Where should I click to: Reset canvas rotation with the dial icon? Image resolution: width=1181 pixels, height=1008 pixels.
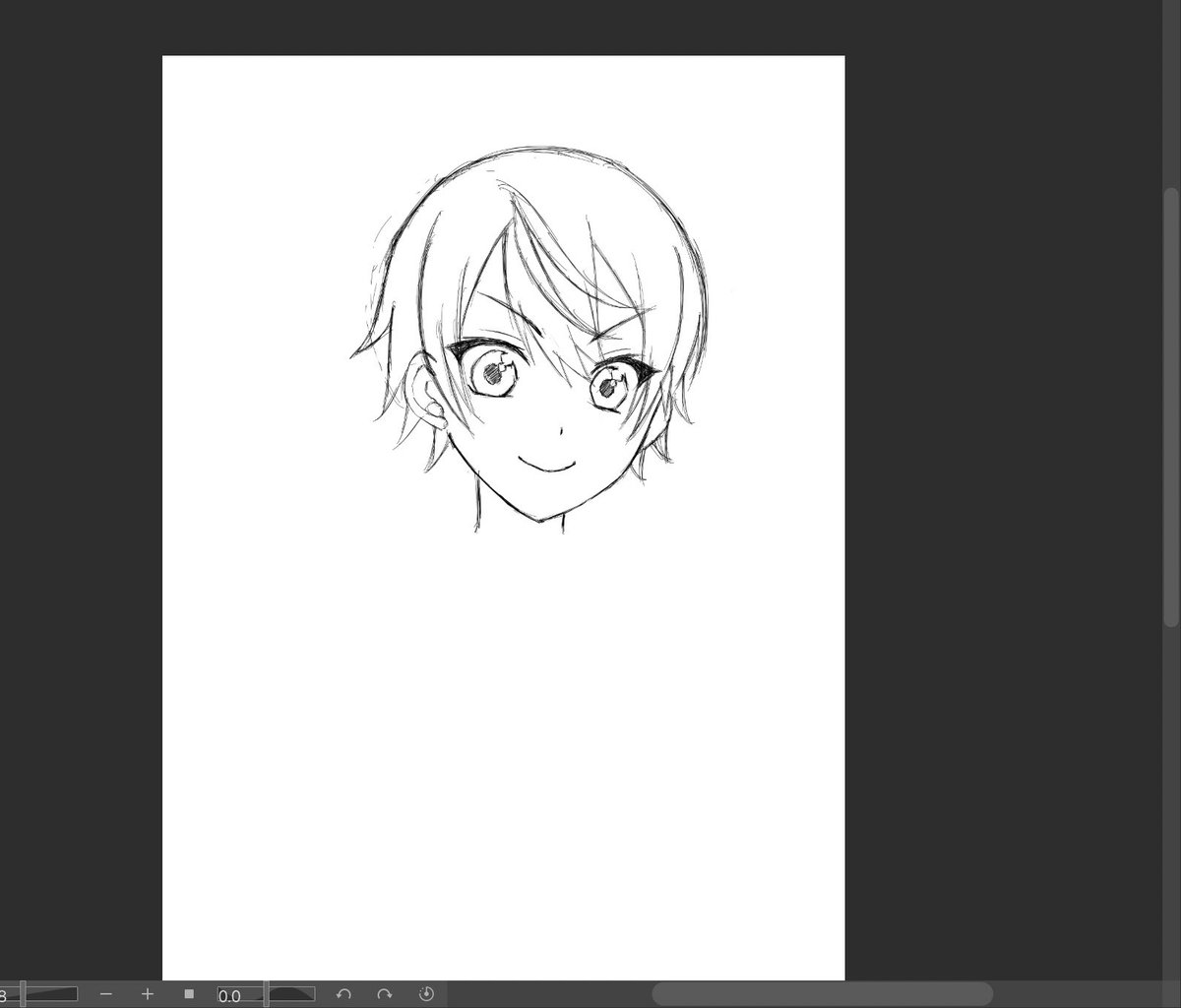pos(426,994)
